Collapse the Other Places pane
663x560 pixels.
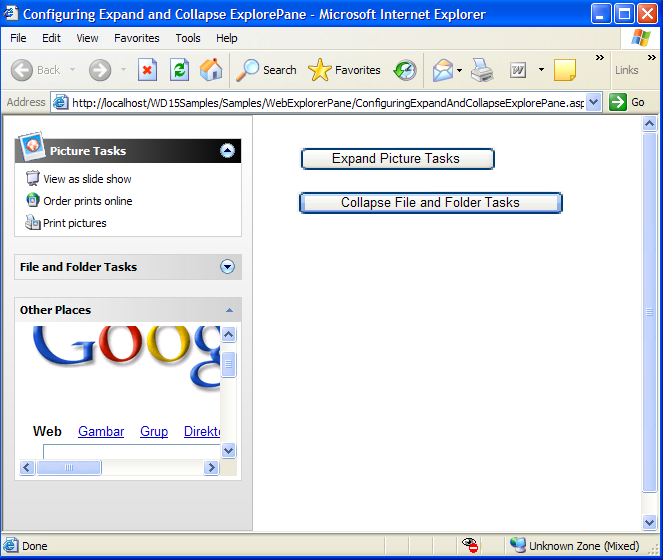[229, 311]
